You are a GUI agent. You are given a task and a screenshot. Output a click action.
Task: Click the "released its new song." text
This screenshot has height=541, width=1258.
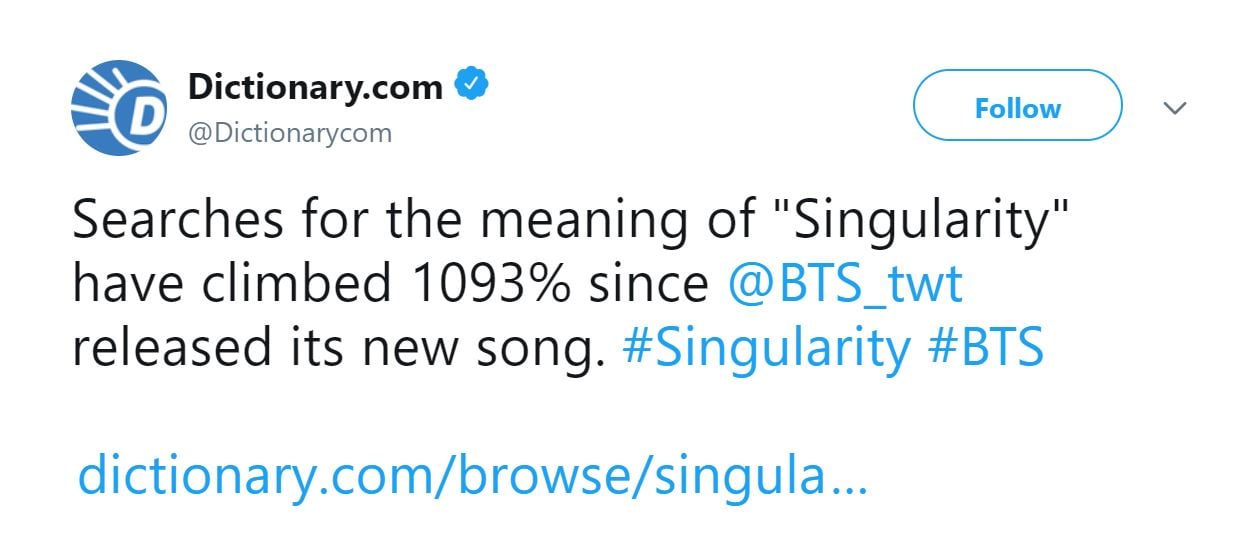tap(340, 348)
